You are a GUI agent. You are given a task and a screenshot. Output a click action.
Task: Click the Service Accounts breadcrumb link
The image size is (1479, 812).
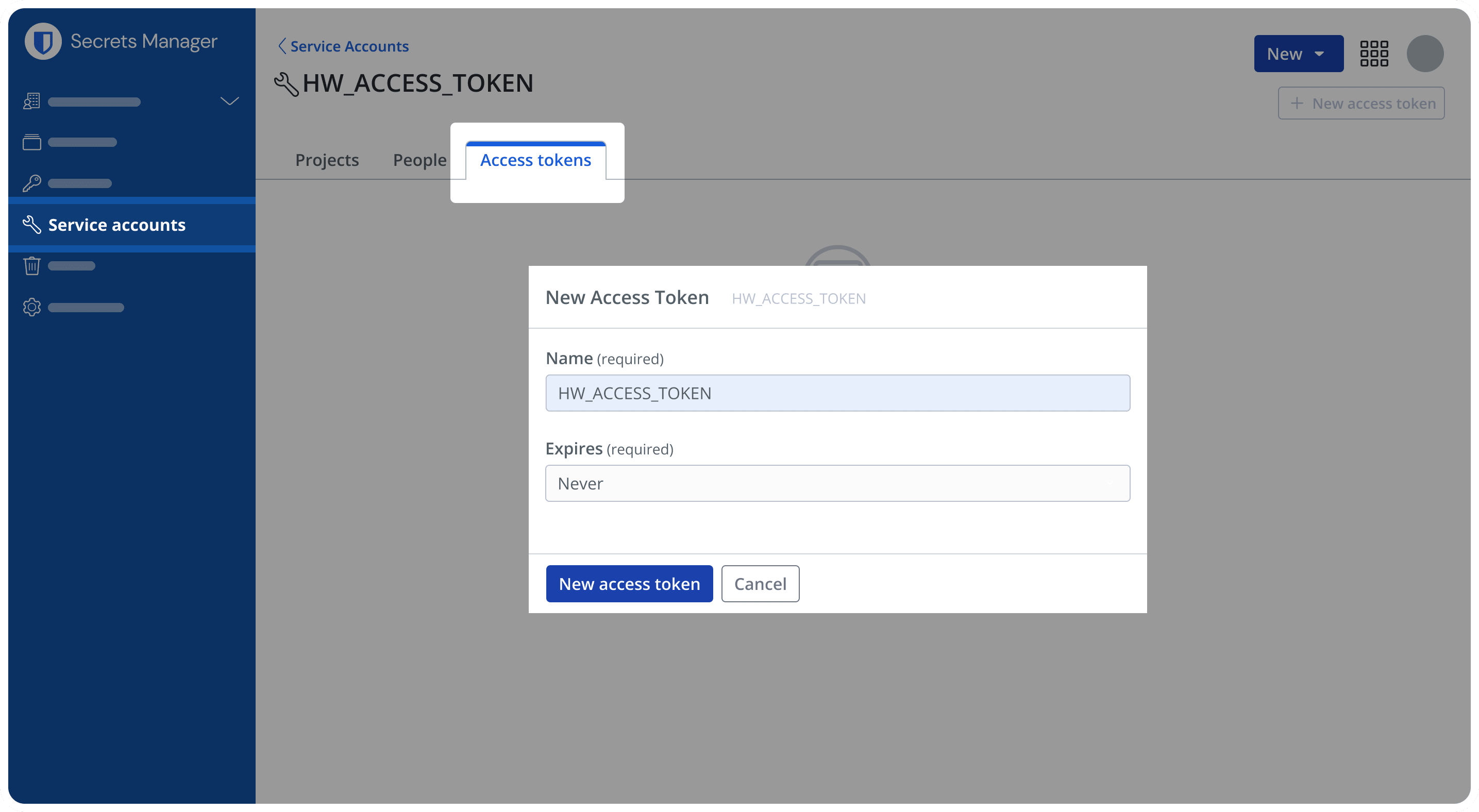click(x=349, y=46)
